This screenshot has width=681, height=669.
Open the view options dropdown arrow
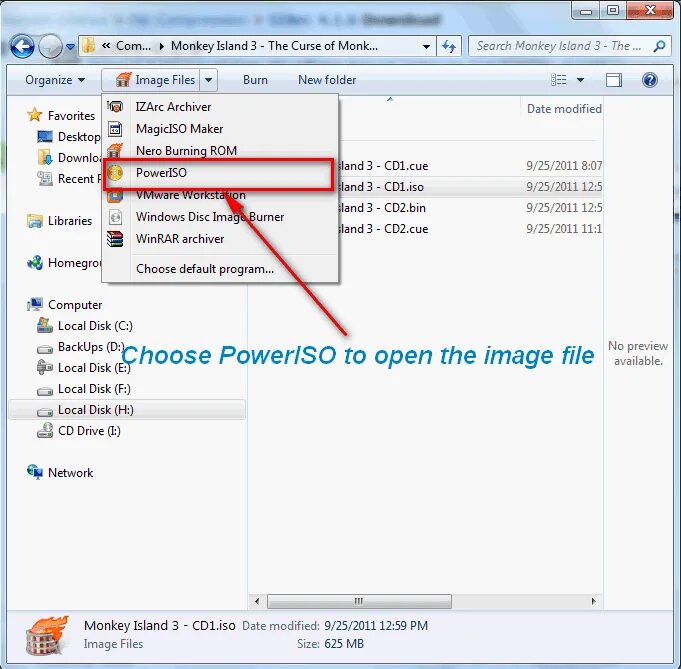tap(580, 80)
